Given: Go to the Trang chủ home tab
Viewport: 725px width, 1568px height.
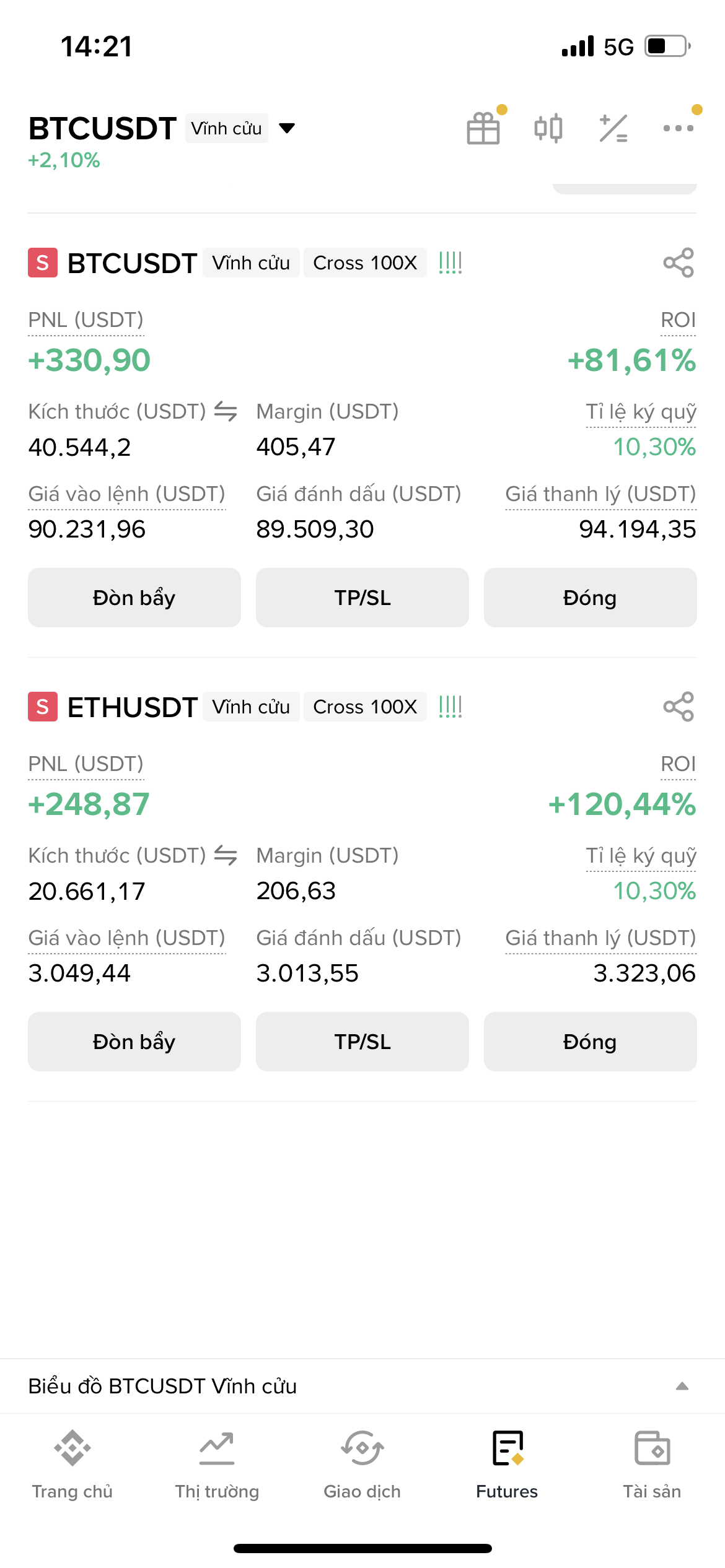Looking at the screenshot, I should (72, 1464).
